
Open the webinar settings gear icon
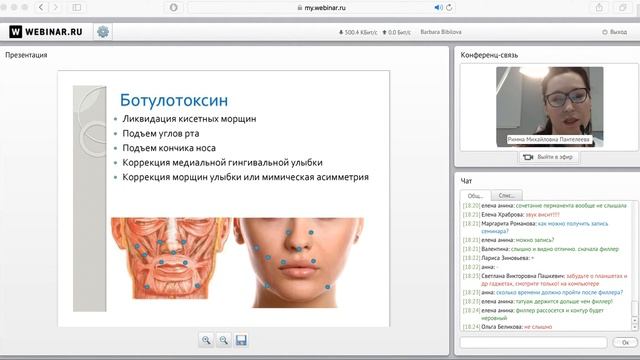pos(103,31)
